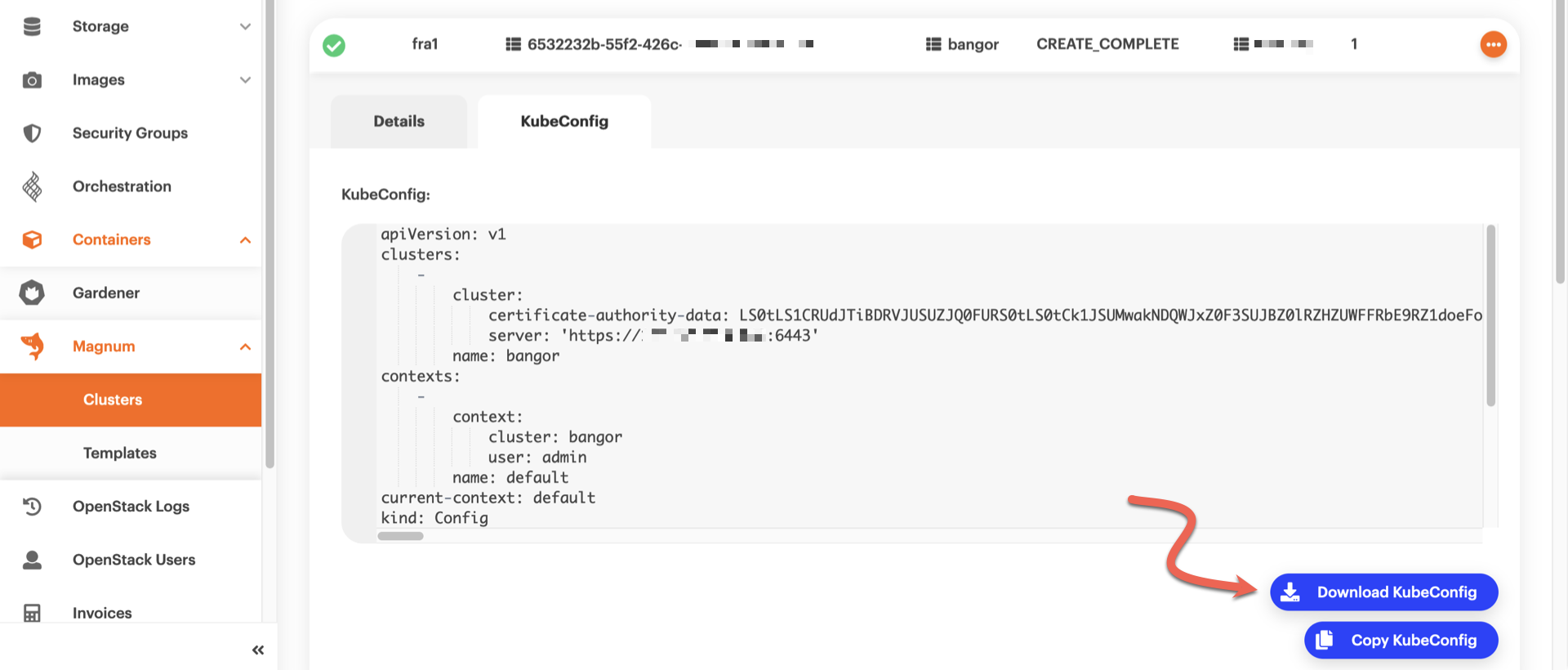This screenshot has height=670, width=1568.
Task: Click Copy KubeConfig button
Action: click(1401, 641)
